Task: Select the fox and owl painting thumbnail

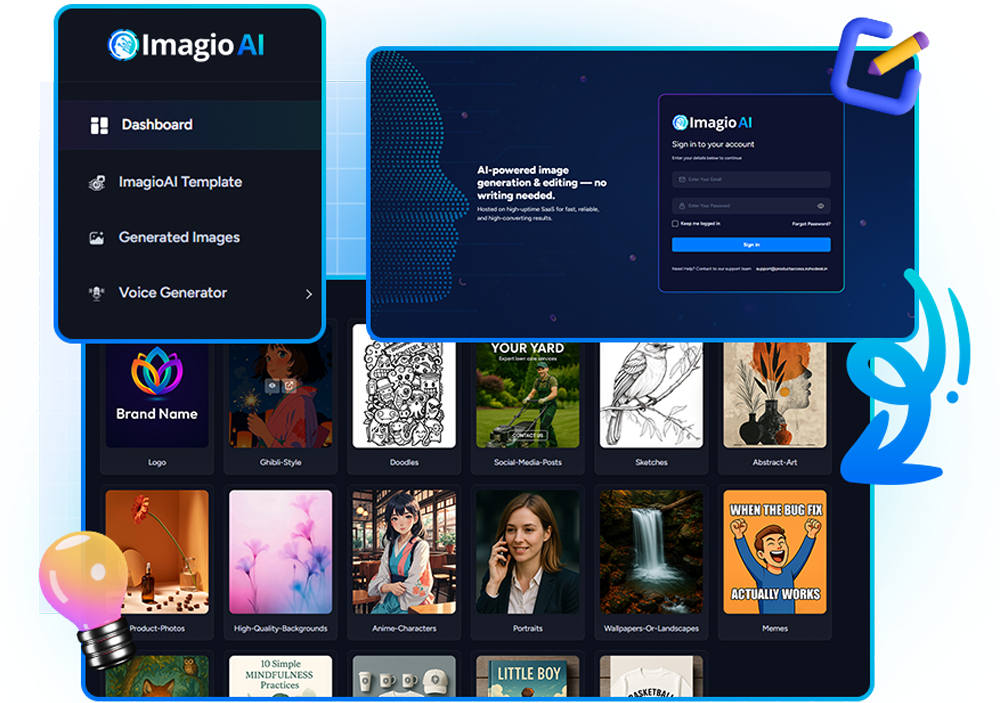Action: pos(157,676)
